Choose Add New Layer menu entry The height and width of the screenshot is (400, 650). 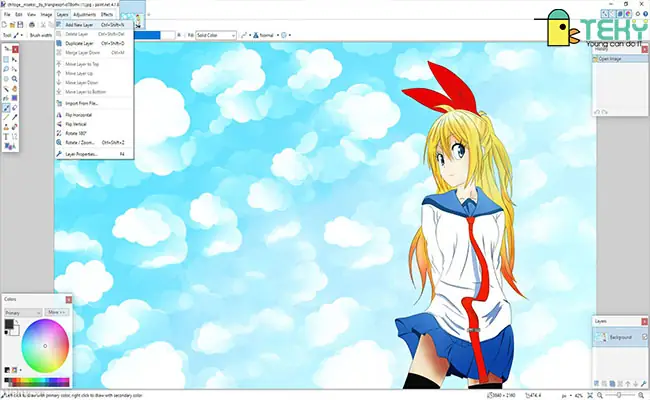tap(94, 25)
